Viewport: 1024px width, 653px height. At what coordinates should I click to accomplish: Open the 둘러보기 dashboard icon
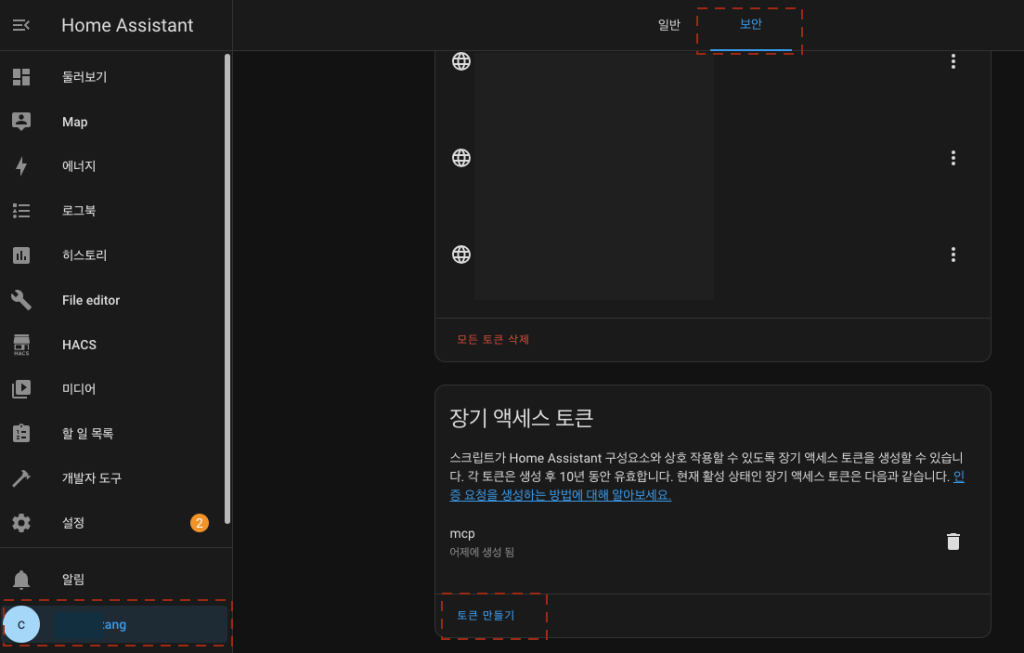click(x=21, y=77)
